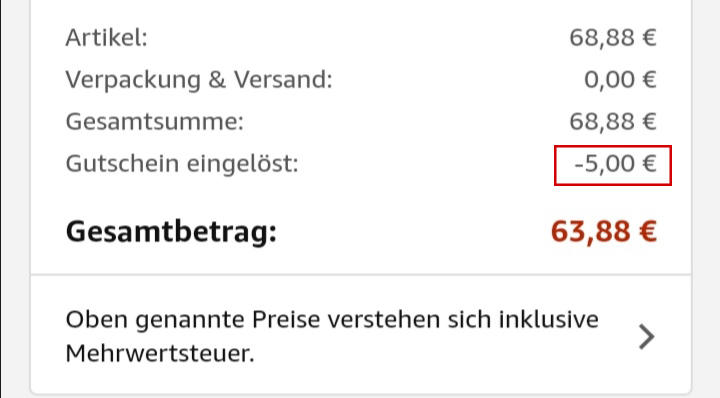Open the VAT info chevron arrow
The height and width of the screenshot is (398, 720).
[647, 336]
